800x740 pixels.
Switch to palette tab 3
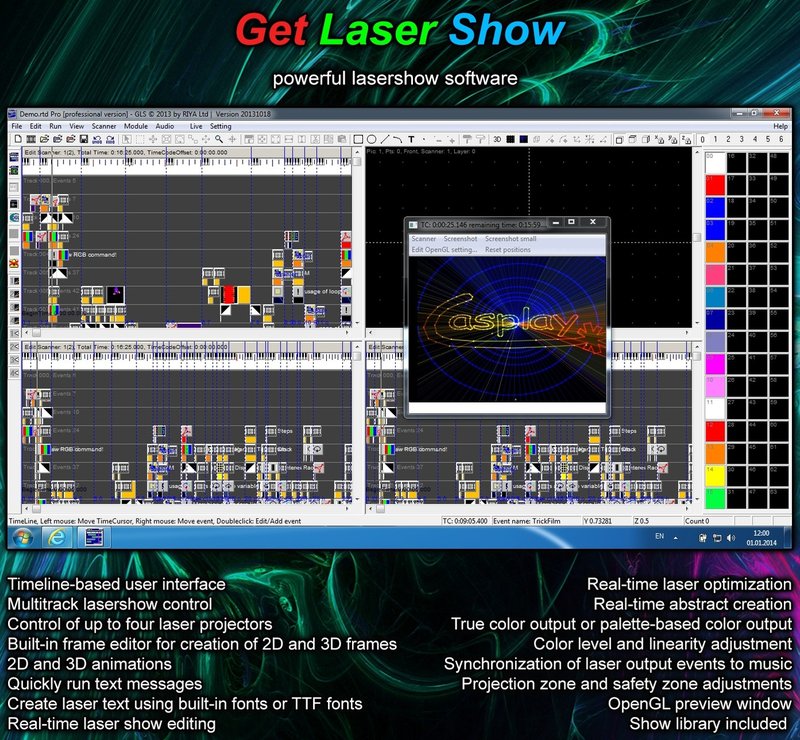741,139
